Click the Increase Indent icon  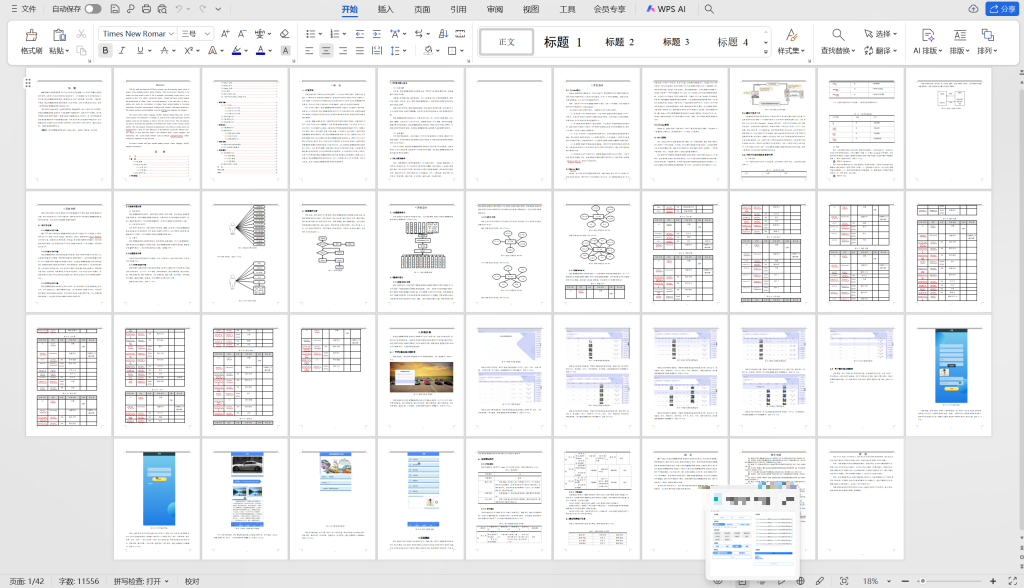click(376, 33)
